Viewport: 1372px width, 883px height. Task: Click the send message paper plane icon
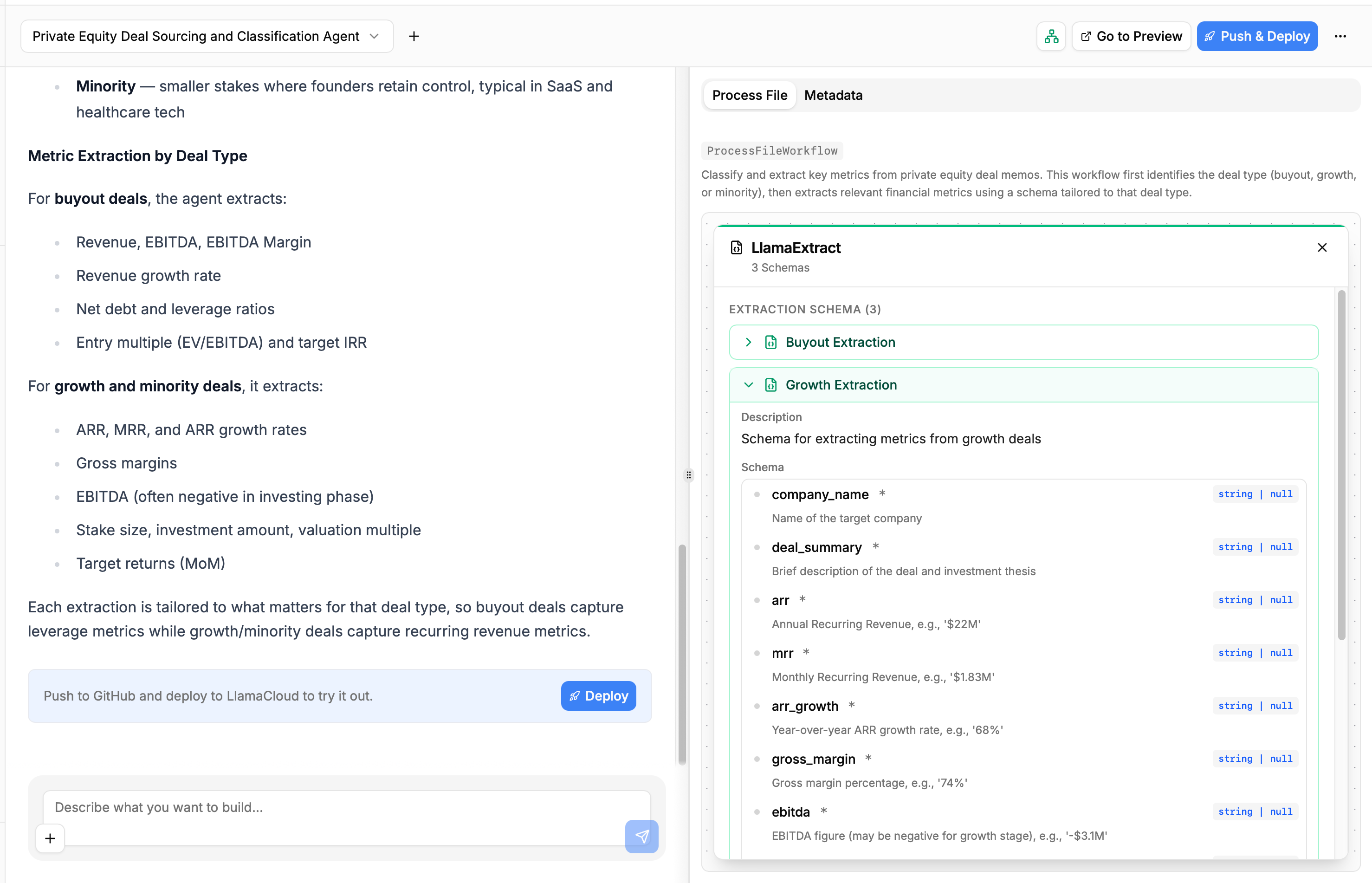(x=641, y=837)
